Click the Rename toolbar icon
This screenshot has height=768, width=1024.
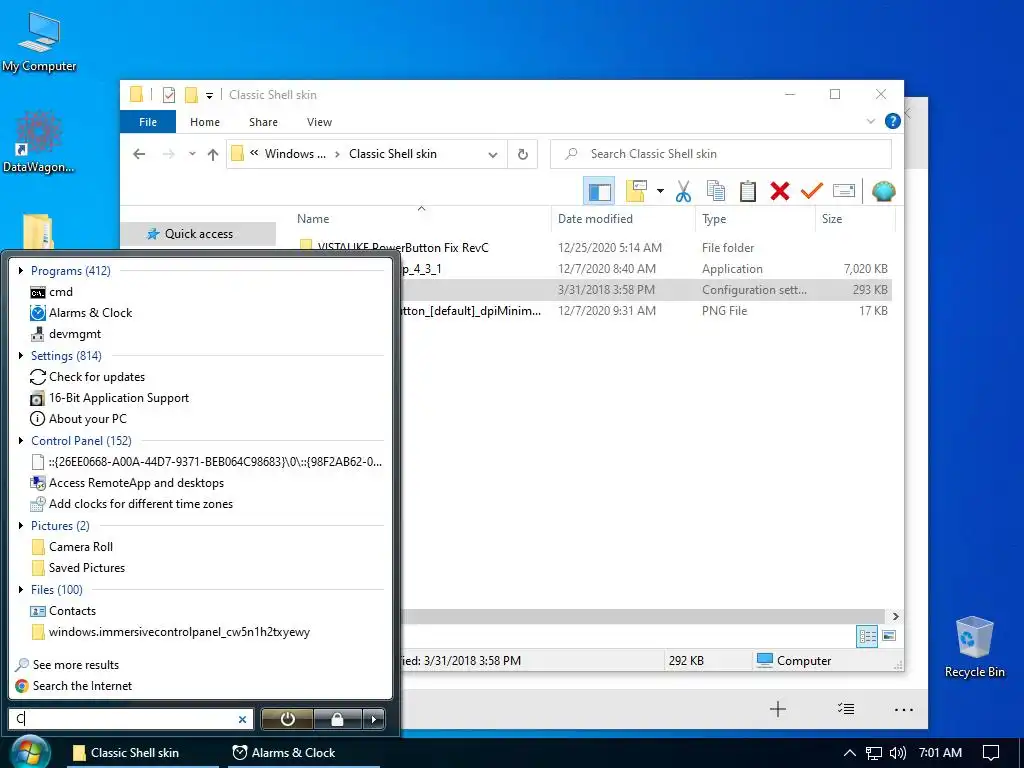coord(844,191)
